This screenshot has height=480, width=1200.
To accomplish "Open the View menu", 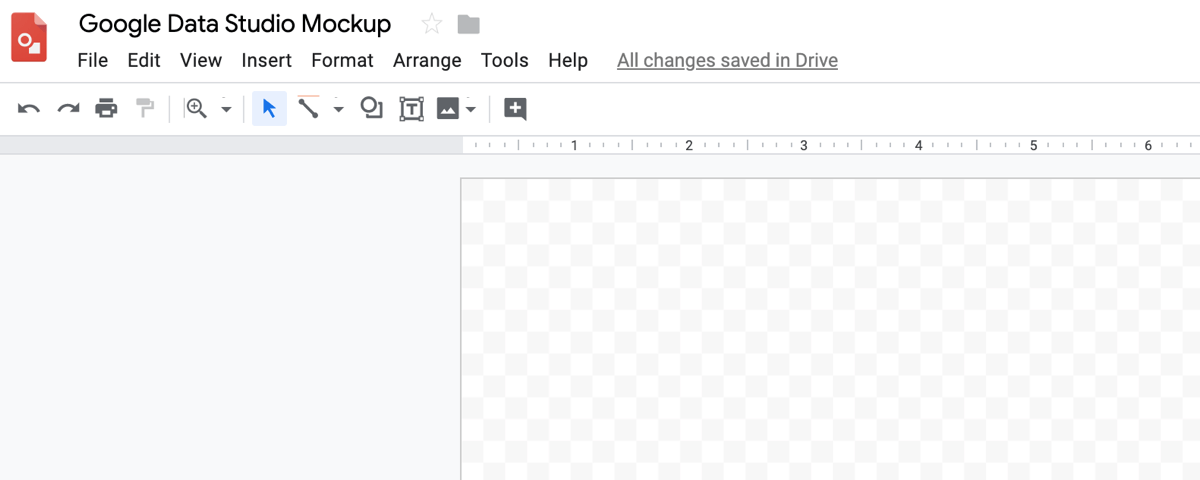I will [x=201, y=60].
